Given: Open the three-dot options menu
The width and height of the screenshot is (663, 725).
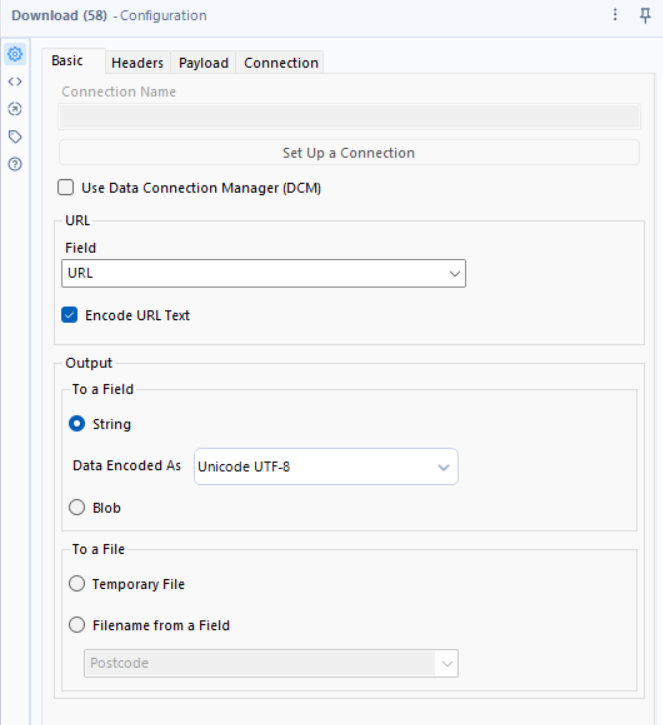Looking at the screenshot, I should point(616,15).
